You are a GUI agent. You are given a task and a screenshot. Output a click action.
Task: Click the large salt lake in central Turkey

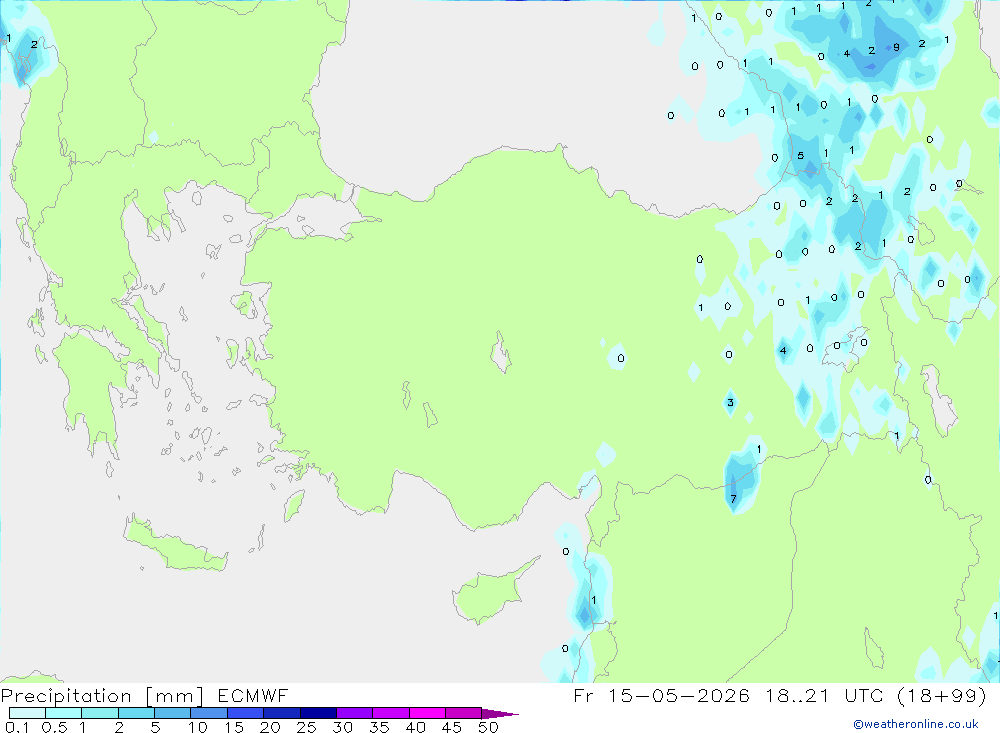501,352
